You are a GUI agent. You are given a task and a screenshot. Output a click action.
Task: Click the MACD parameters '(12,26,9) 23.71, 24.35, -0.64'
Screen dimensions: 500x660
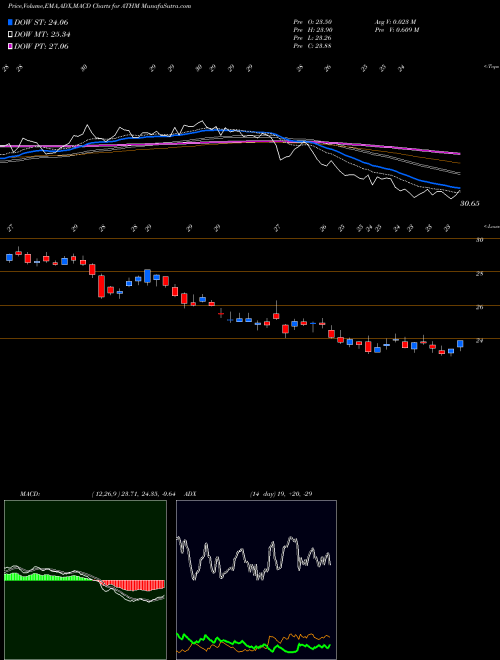pyautogui.click(x=136, y=494)
